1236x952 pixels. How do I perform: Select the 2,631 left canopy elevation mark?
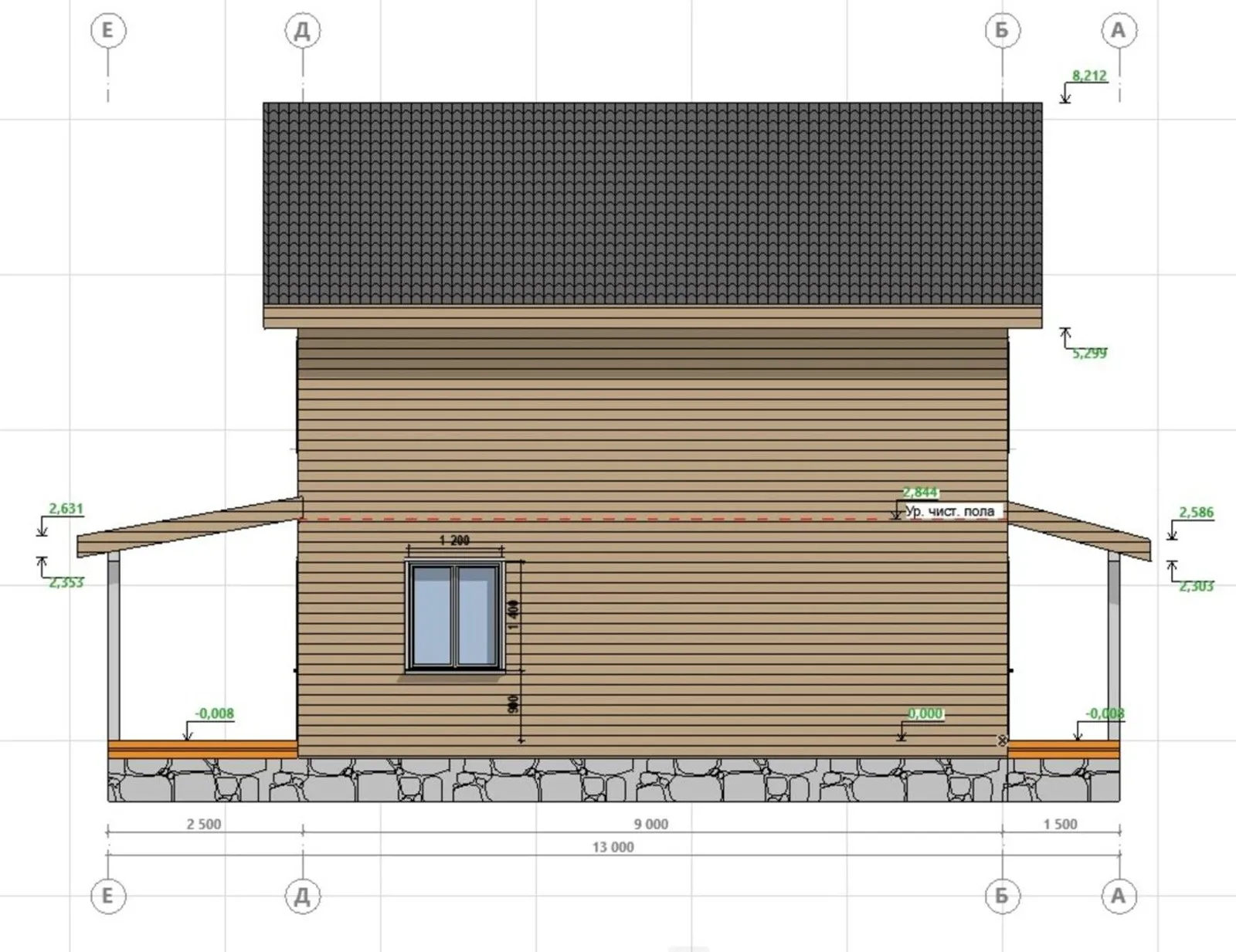[x=66, y=509]
